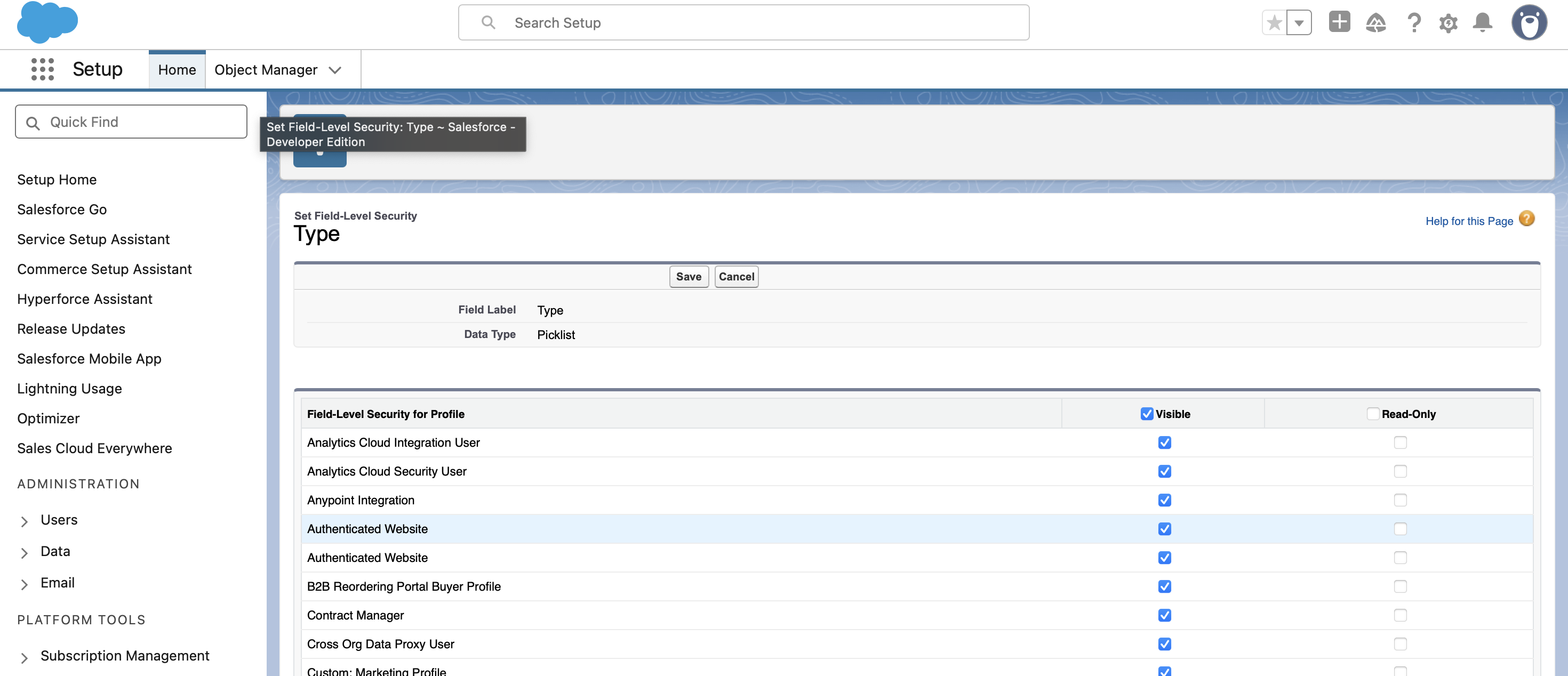Viewport: 1568px width, 676px height.
Task: Uncheck the Visible header checkbox
Action: [x=1147, y=413]
